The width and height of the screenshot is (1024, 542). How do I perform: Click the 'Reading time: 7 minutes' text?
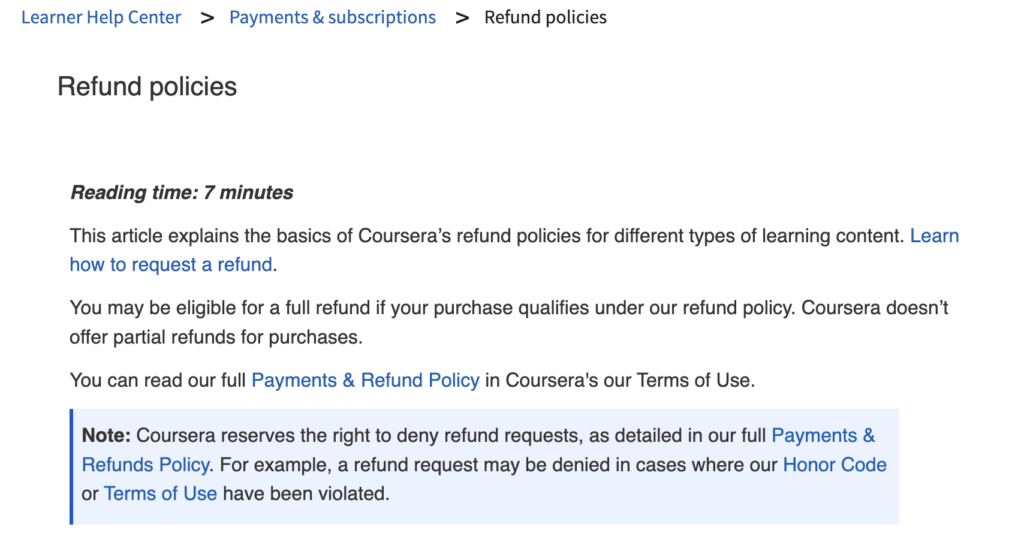point(181,193)
